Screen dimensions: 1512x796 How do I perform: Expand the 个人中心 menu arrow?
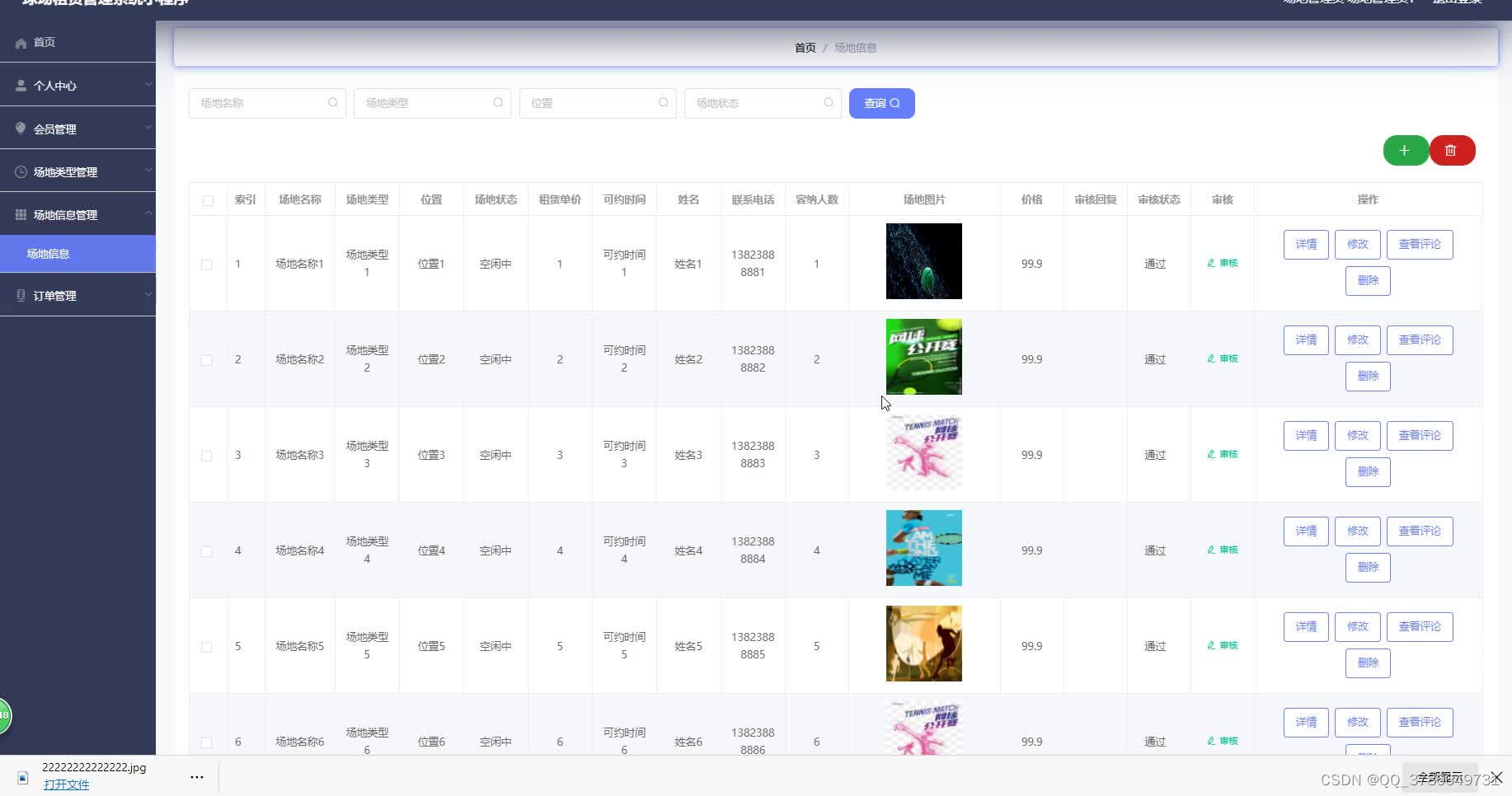[148, 85]
